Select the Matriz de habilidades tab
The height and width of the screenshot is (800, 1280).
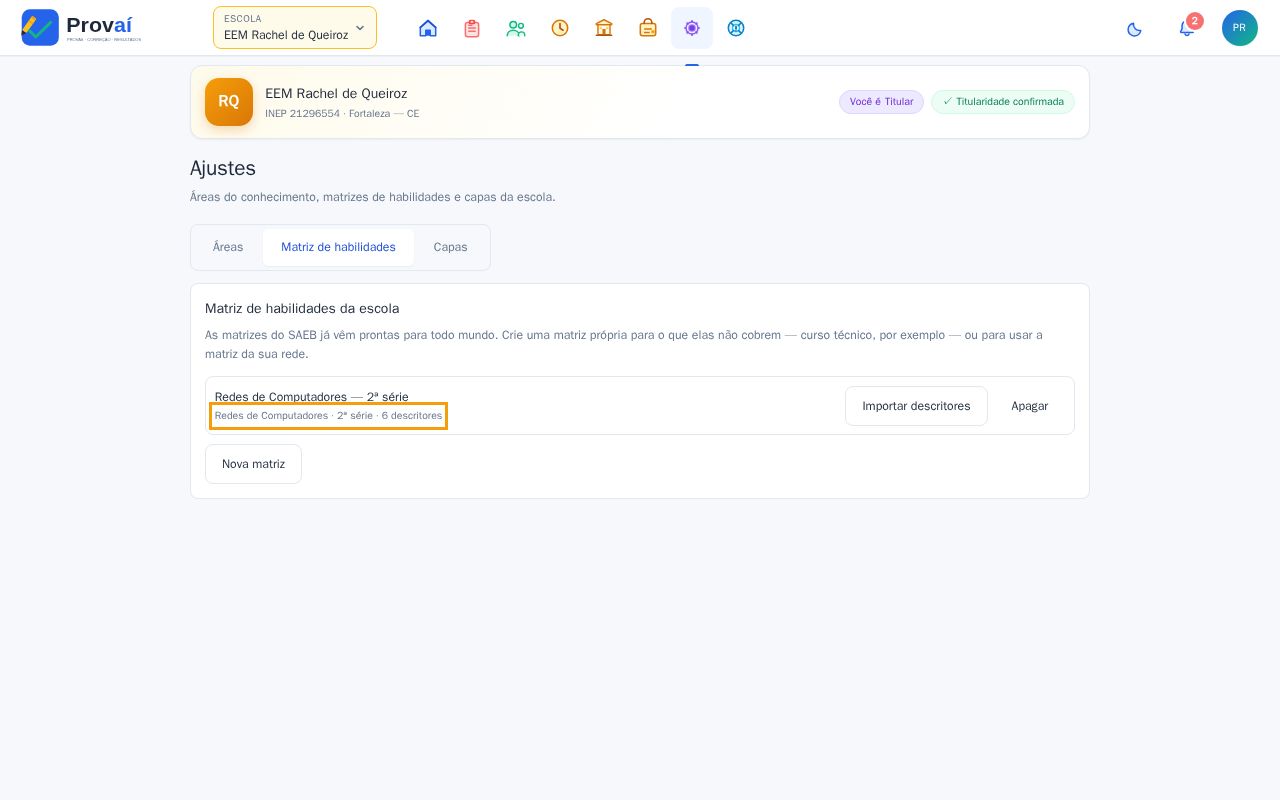pyautogui.click(x=338, y=247)
